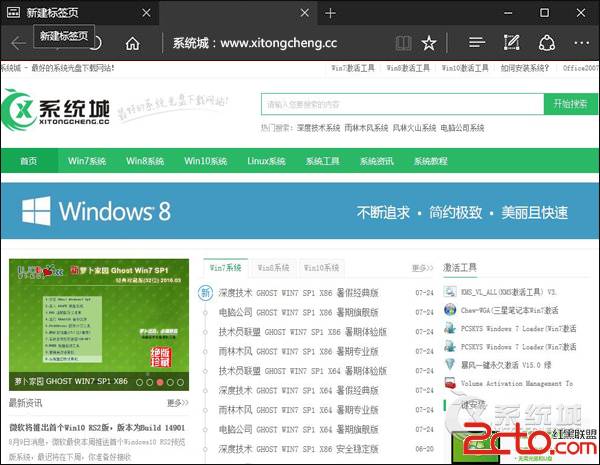The image size is (600, 465).
Task: Open 雨林木风 GHOST WIN7 SP1 X64 暑期专业版
Action: pyautogui.click(x=298, y=410)
